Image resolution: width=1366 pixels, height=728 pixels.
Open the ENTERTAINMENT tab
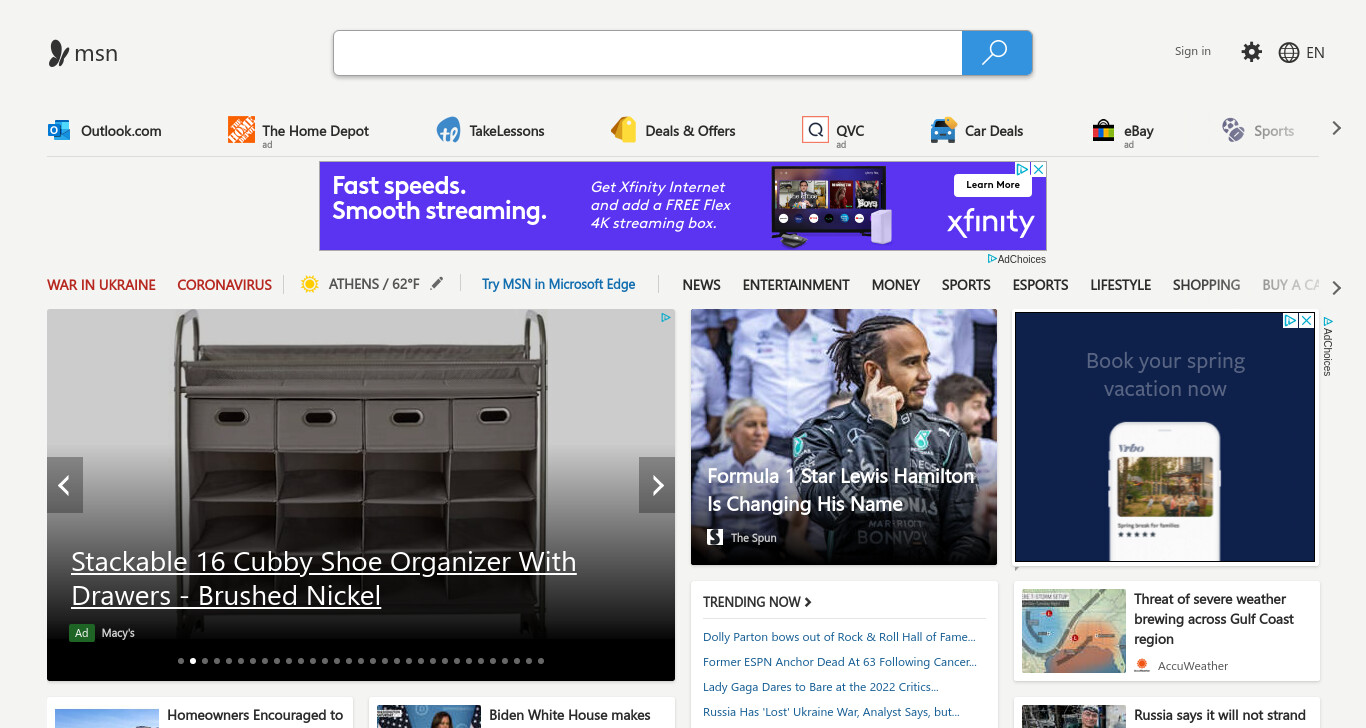[796, 285]
